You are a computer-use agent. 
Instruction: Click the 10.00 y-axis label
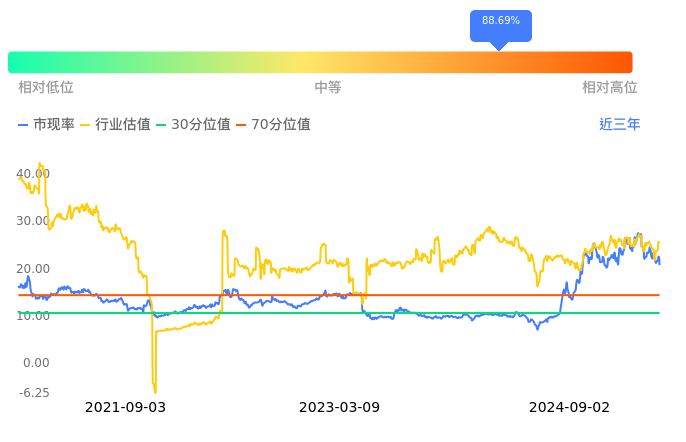click(33, 316)
